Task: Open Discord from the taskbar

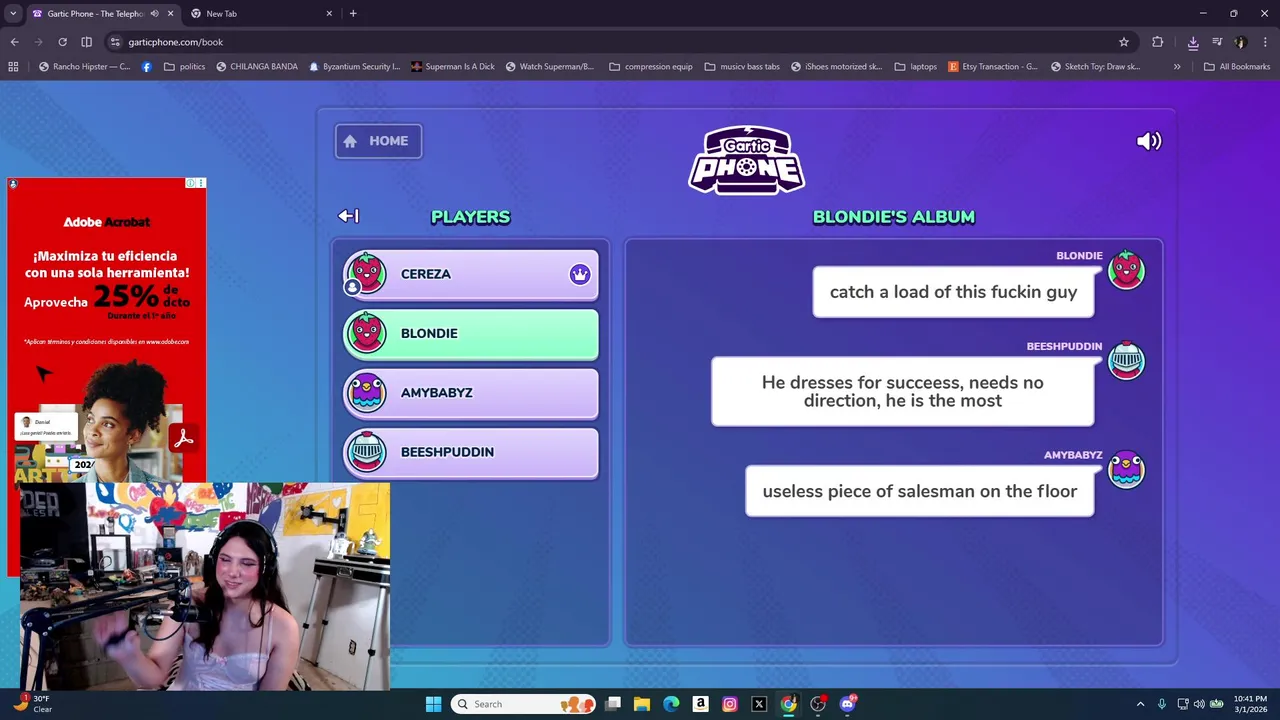Action: pos(848,704)
